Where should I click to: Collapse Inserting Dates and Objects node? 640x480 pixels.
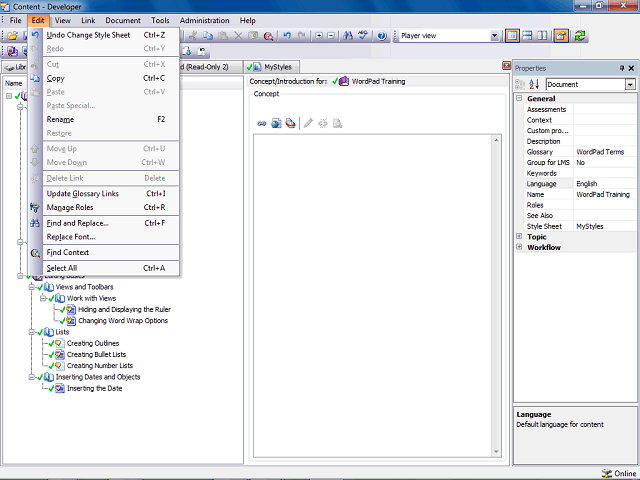31,377
